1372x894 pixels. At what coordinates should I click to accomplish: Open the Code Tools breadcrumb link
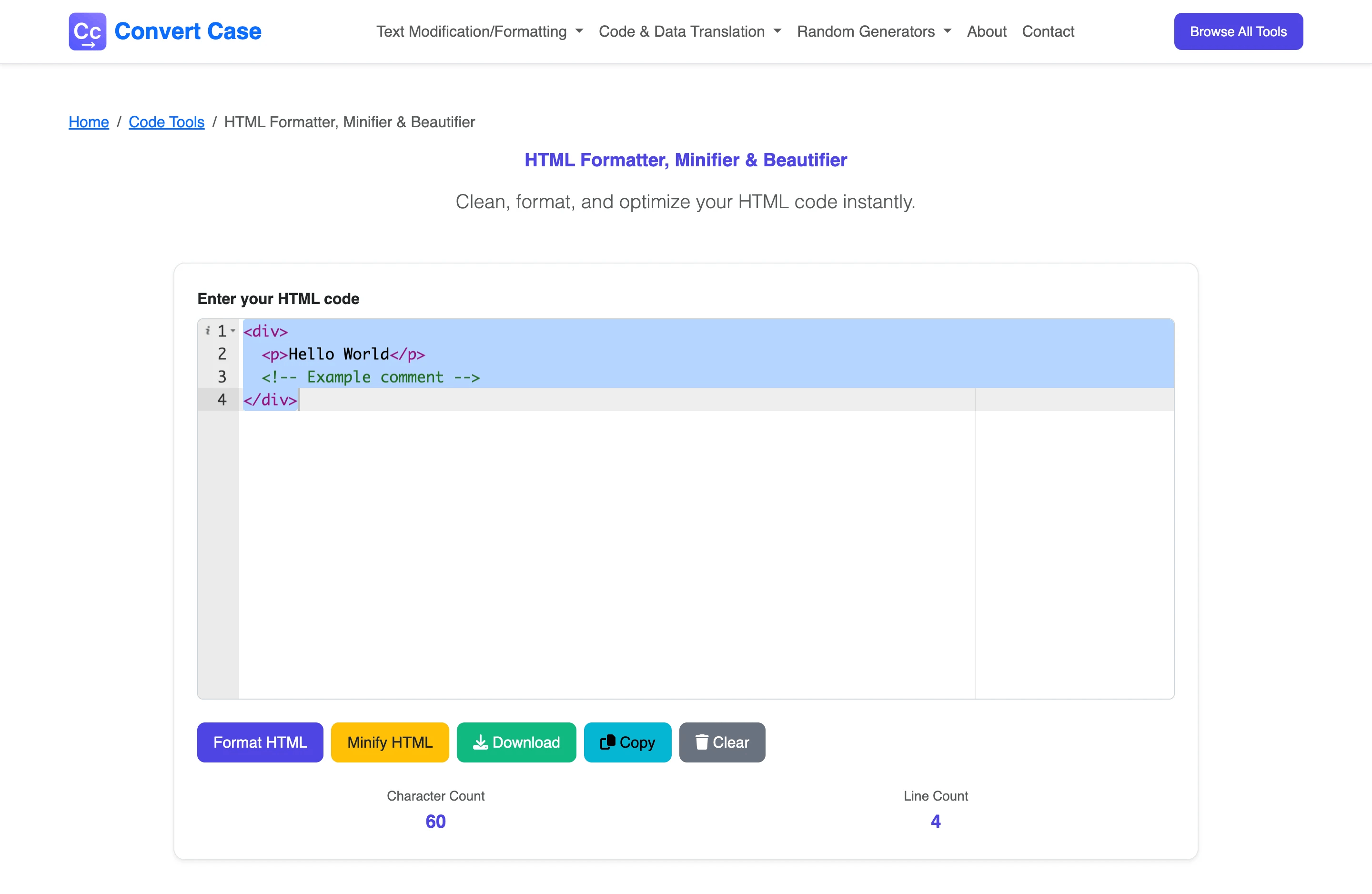166,122
